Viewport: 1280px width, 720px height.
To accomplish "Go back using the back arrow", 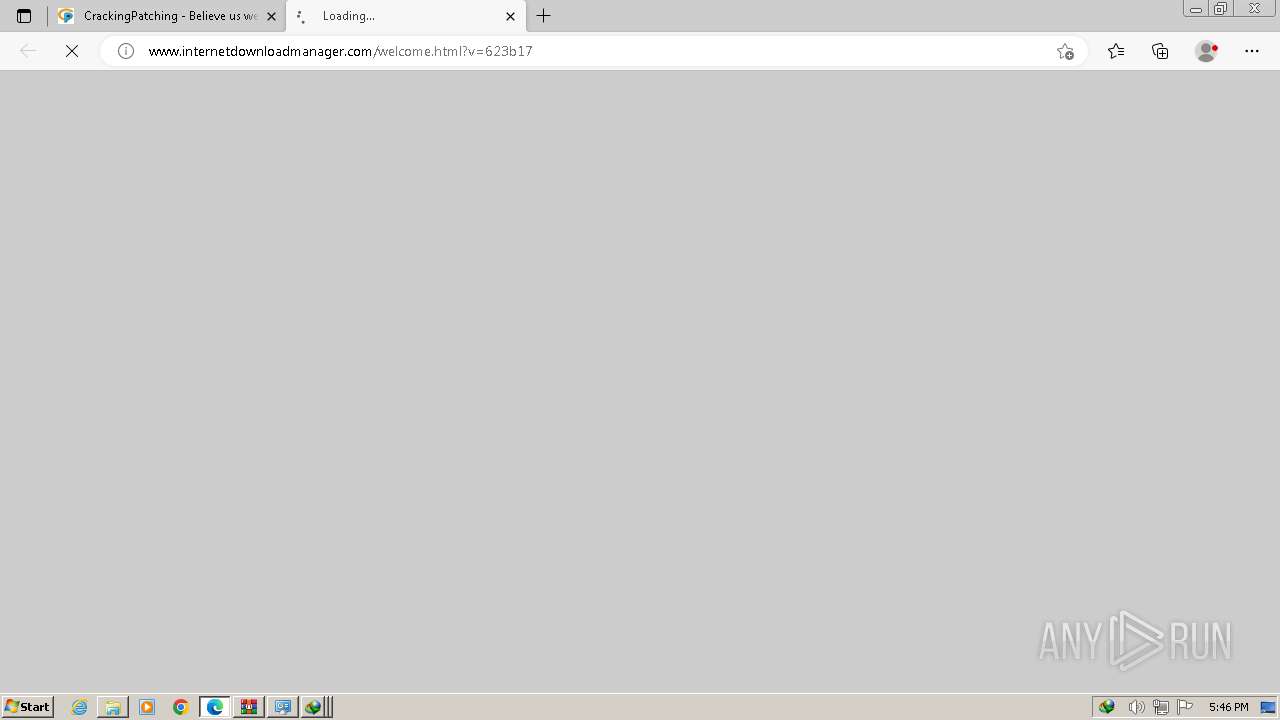I will coord(28,51).
